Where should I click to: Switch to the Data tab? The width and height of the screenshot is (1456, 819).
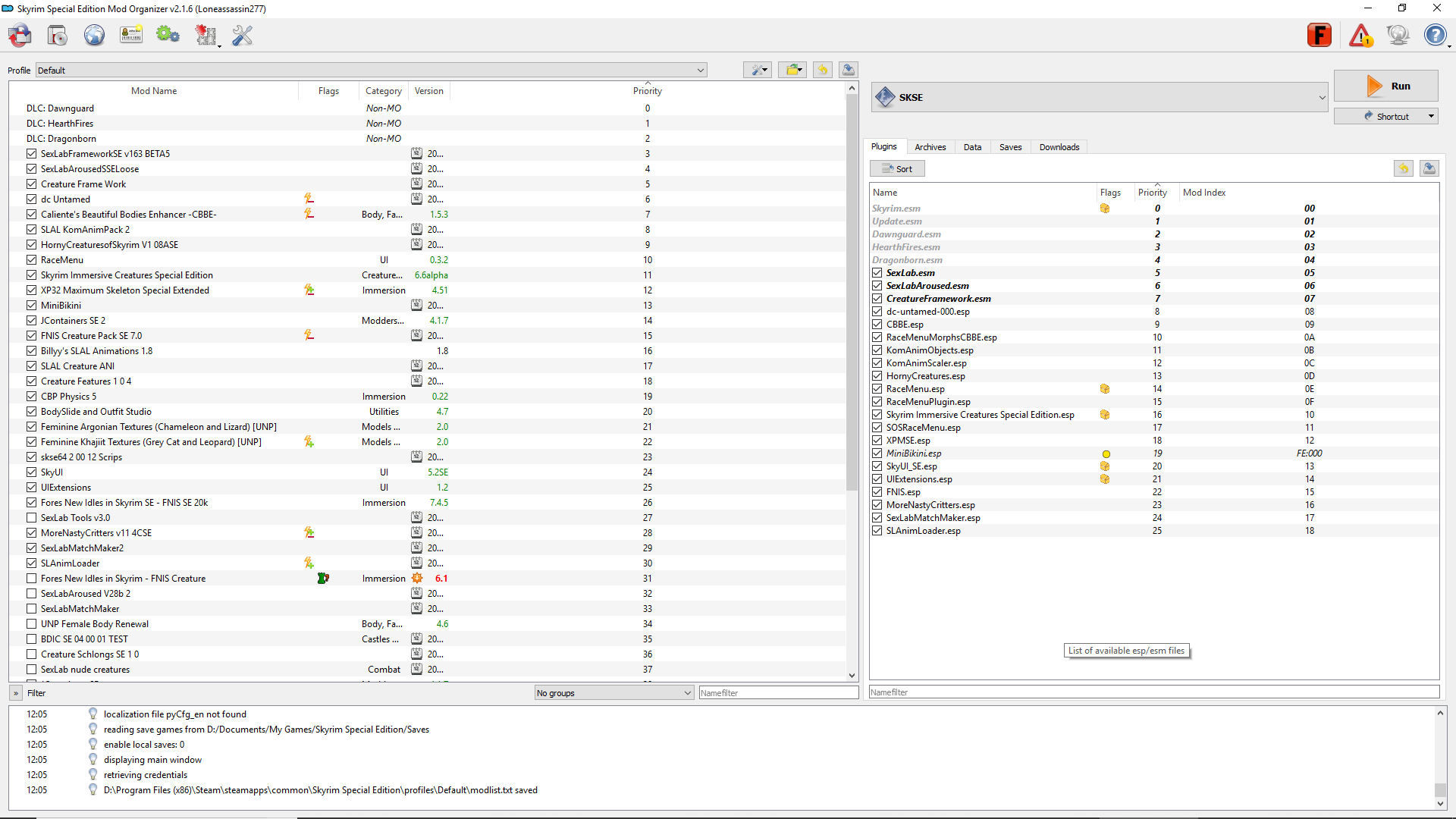tap(972, 147)
